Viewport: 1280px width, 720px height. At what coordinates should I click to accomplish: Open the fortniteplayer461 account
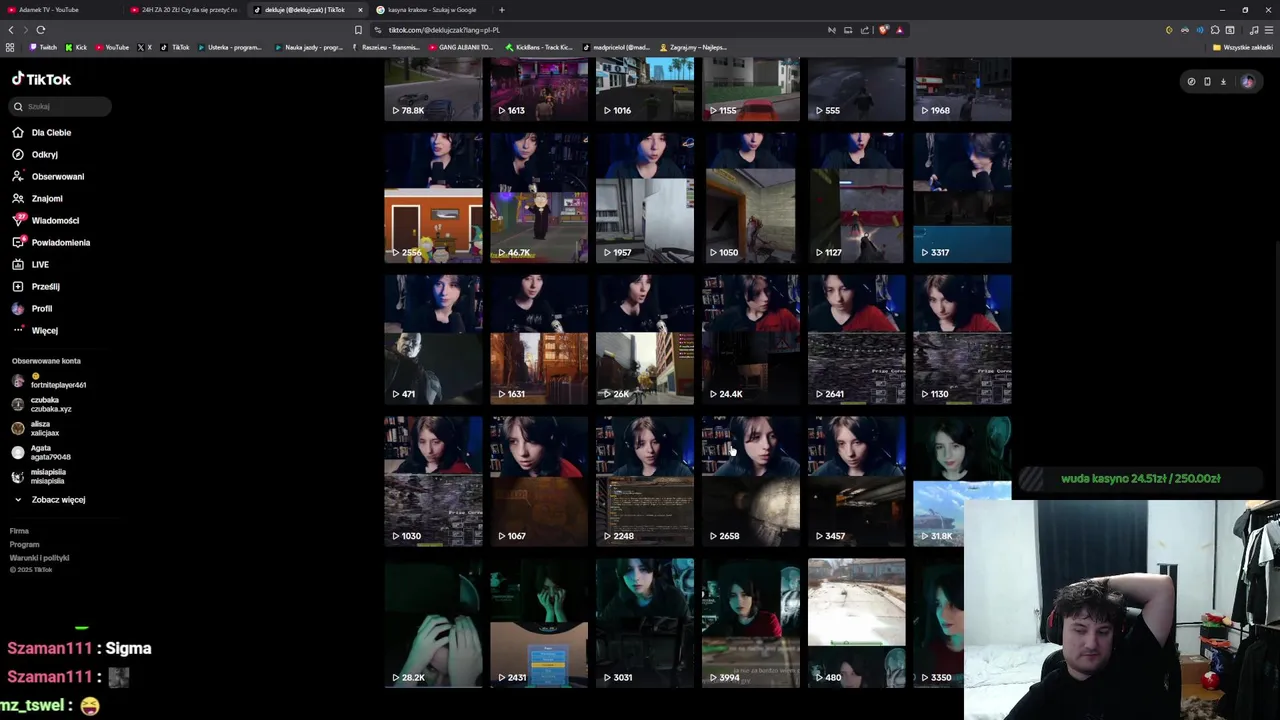tap(49, 381)
